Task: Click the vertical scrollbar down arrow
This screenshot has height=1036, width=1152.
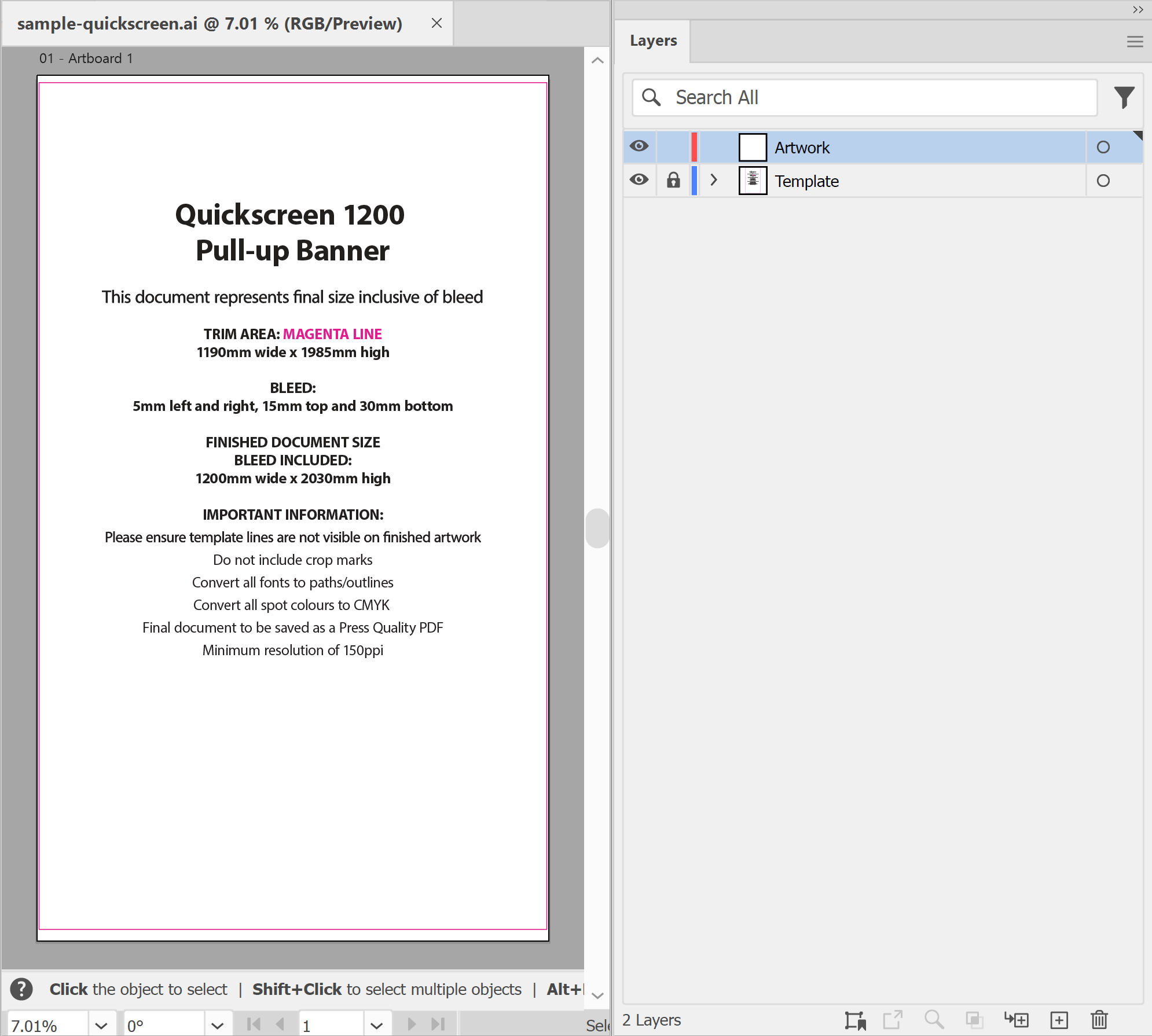Action: click(x=597, y=995)
